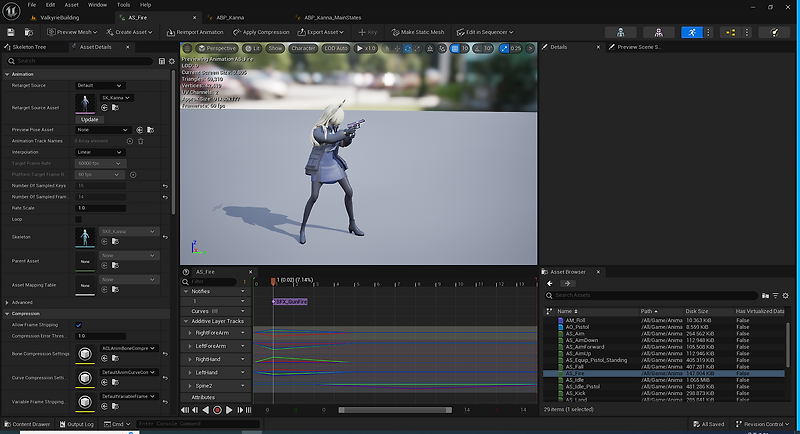Toggle the Loop checkbox
Viewport: 800px width, 434px height.
(x=79, y=218)
